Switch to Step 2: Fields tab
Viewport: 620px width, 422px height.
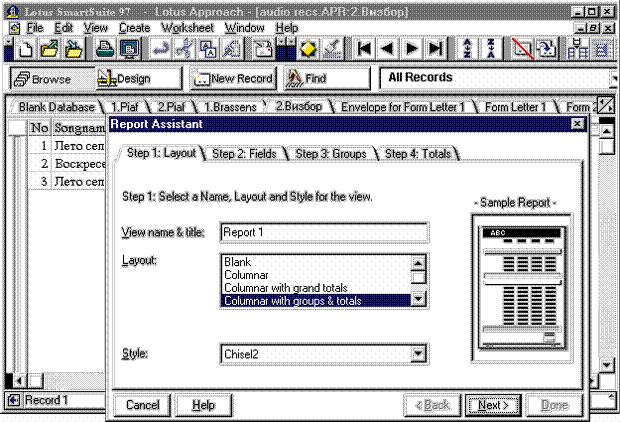(x=244, y=153)
